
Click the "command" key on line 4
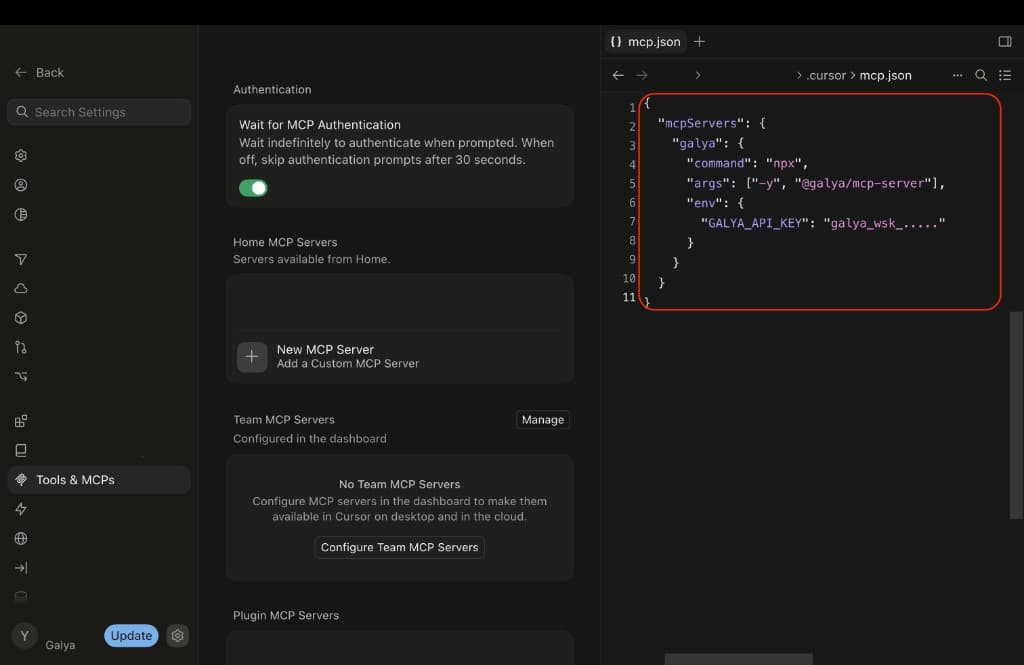(x=718, y=163)
